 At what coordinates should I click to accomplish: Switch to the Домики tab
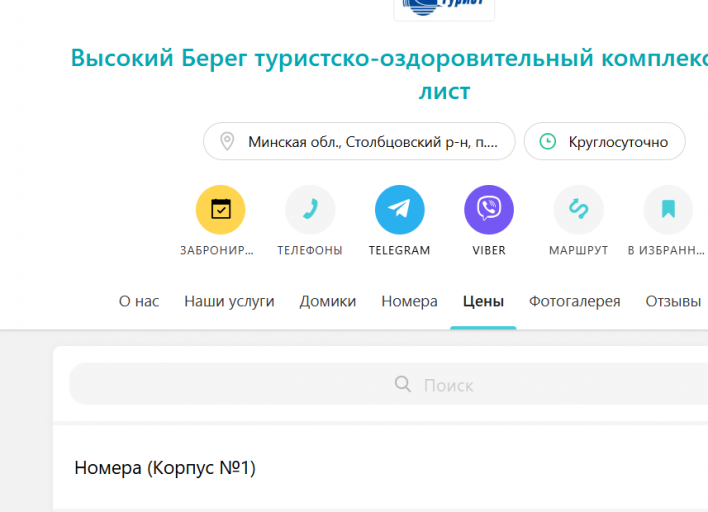point(328,301)
